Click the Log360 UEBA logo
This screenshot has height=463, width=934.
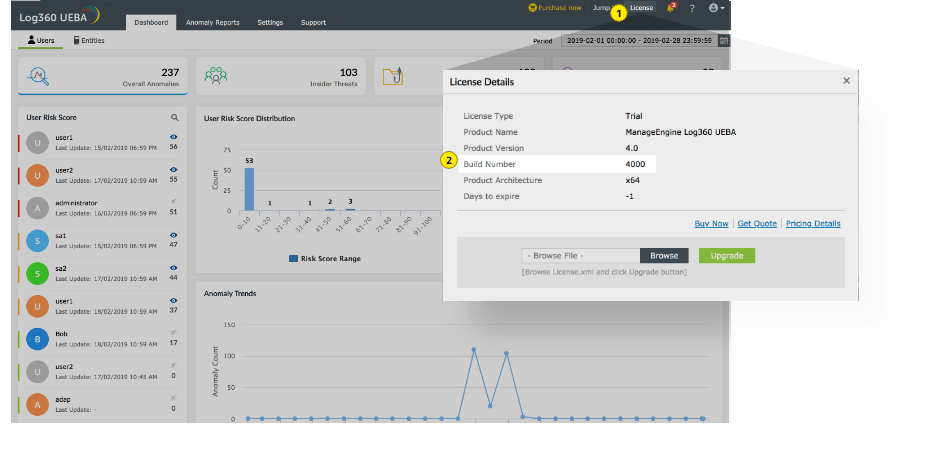59,15
